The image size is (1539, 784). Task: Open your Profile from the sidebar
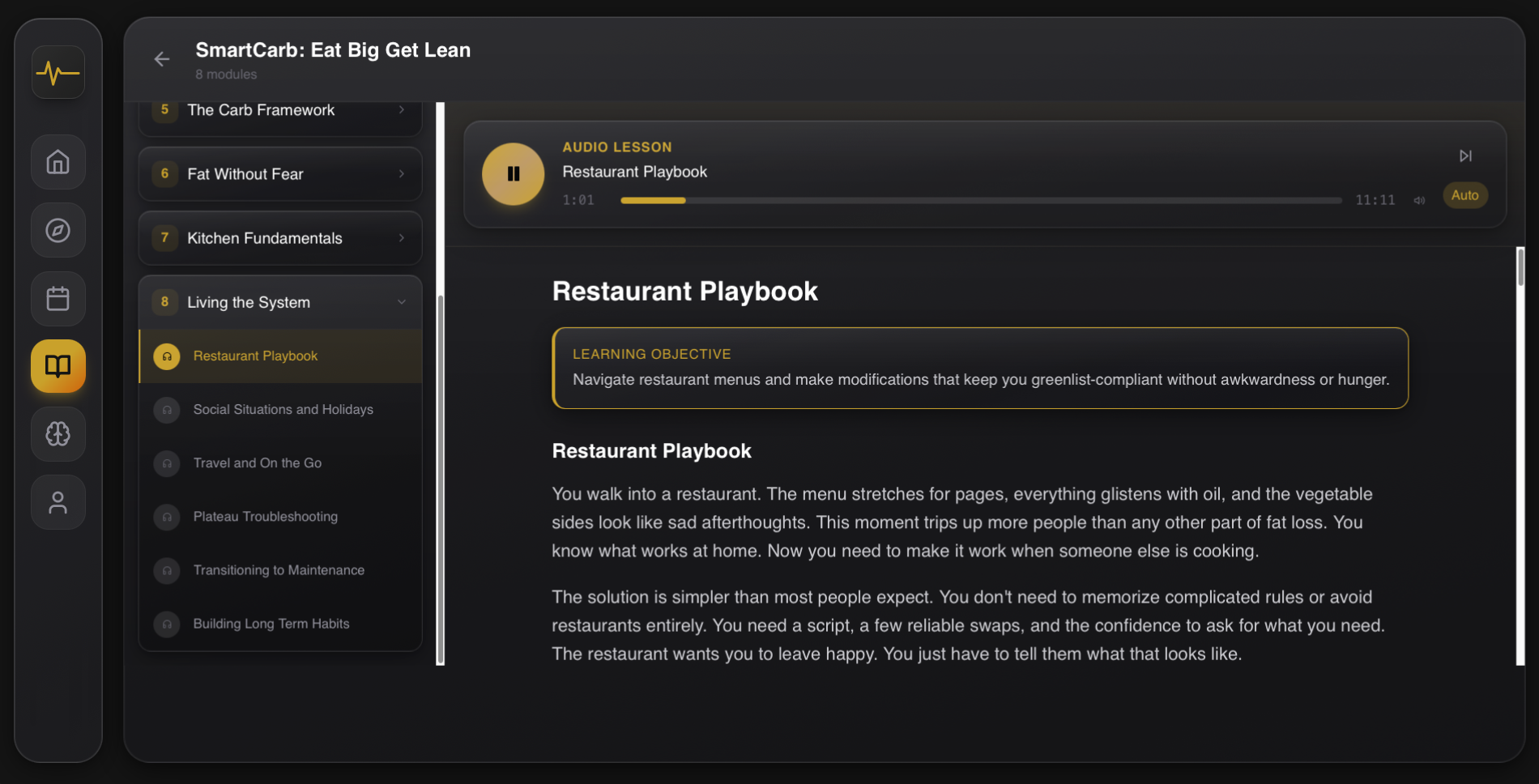click(x=58, y=502)
